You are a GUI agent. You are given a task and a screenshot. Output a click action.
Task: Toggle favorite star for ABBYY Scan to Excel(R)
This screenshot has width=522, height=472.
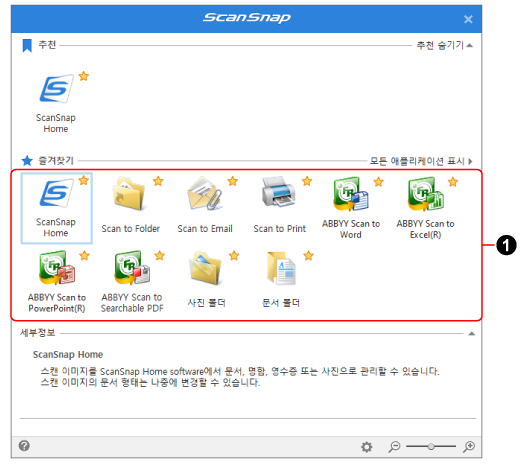(453, 182)
